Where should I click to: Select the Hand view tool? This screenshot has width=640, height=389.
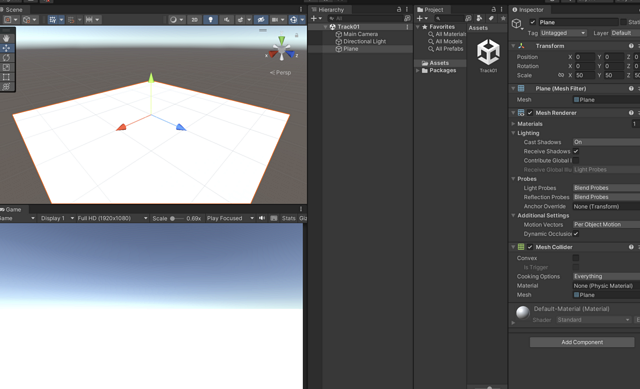point(7,38)
